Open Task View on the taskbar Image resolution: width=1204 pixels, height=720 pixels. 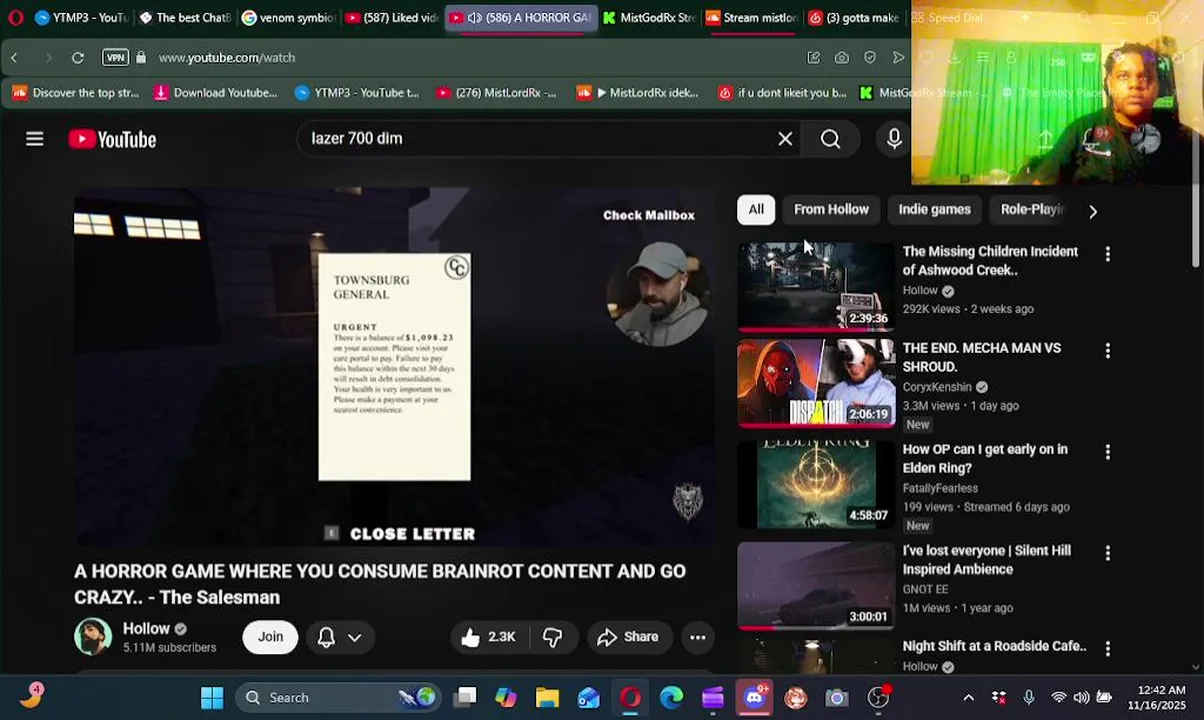pos(465,698)
